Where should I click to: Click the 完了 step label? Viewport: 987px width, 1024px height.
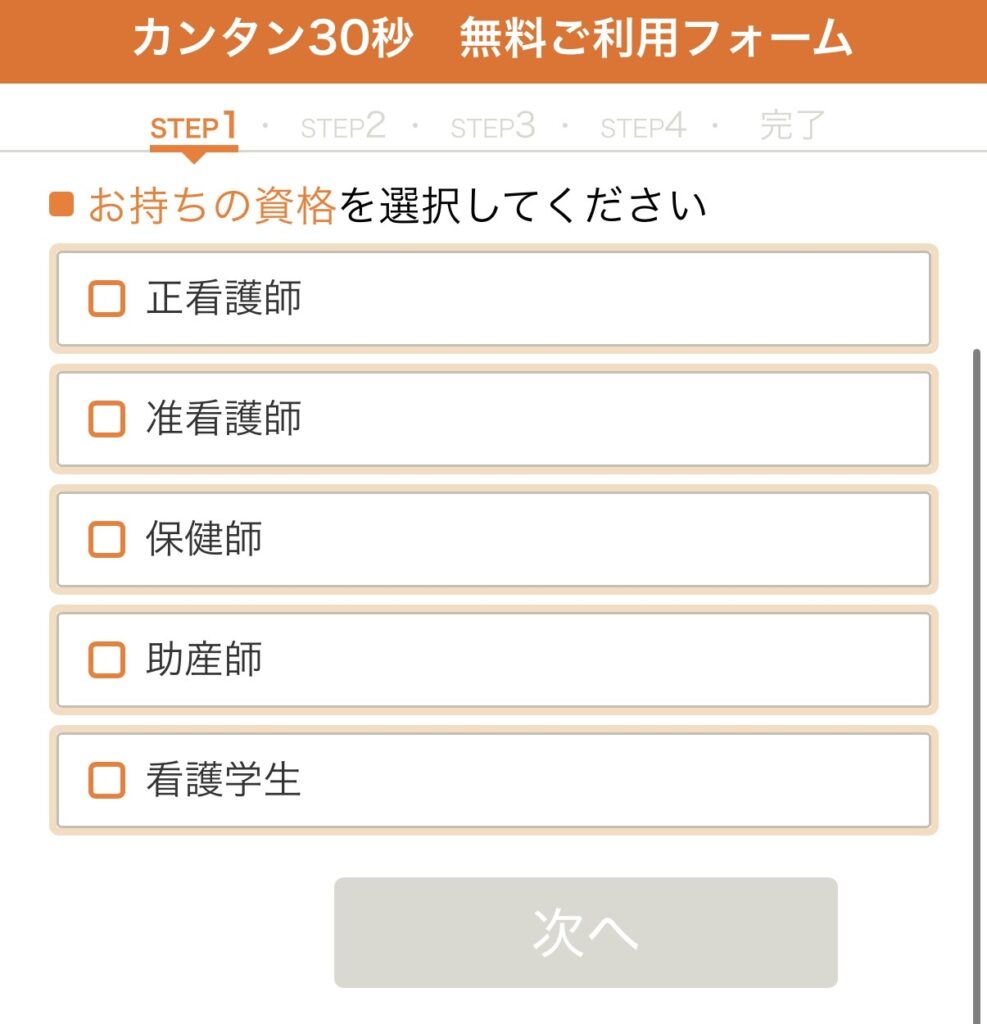[792, 127]
